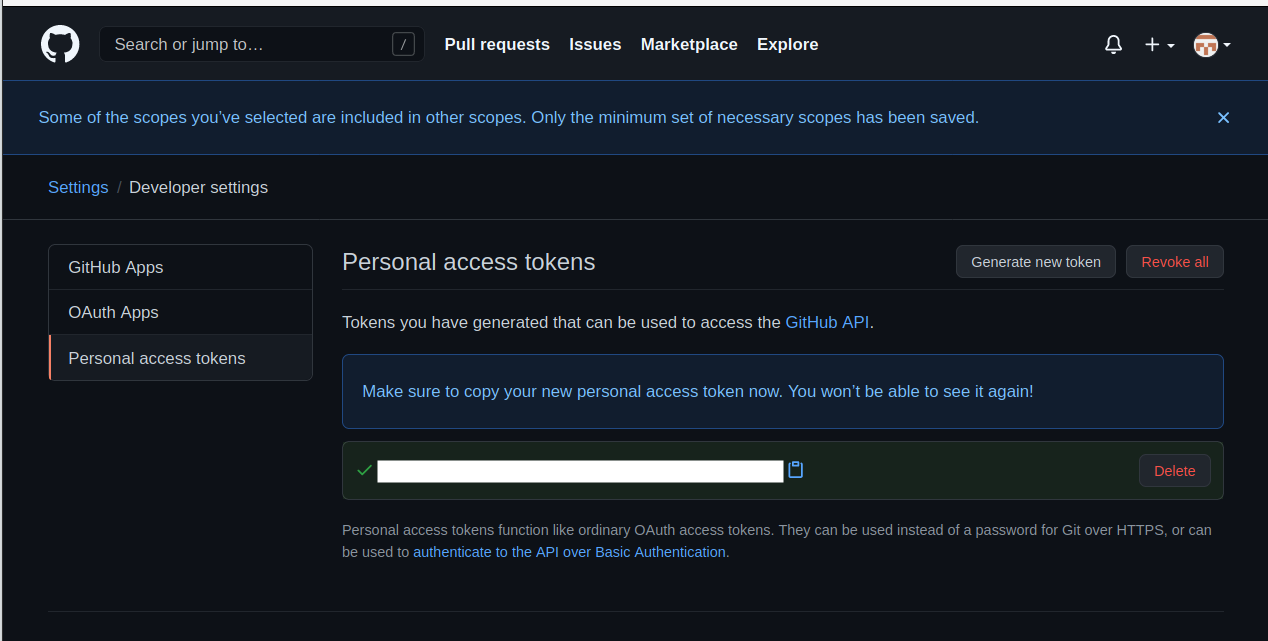Screen dimensions: 1268x641
Task: Click the green checkmark beside token
Action: (364, 470)
